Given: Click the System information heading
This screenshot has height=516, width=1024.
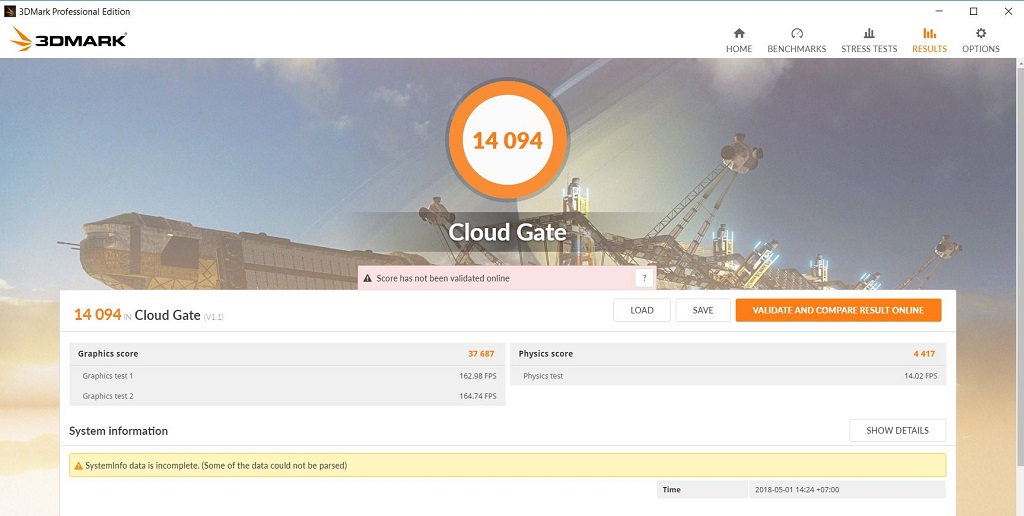Looking at the screenshot, I should point(118,431).
